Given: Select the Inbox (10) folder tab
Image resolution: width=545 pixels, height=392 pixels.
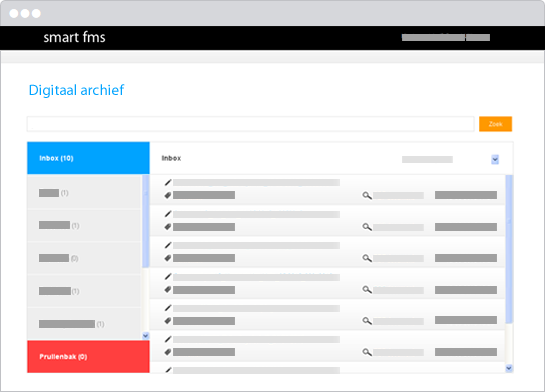Looking at the screenshot, I should tap(88, 158).
